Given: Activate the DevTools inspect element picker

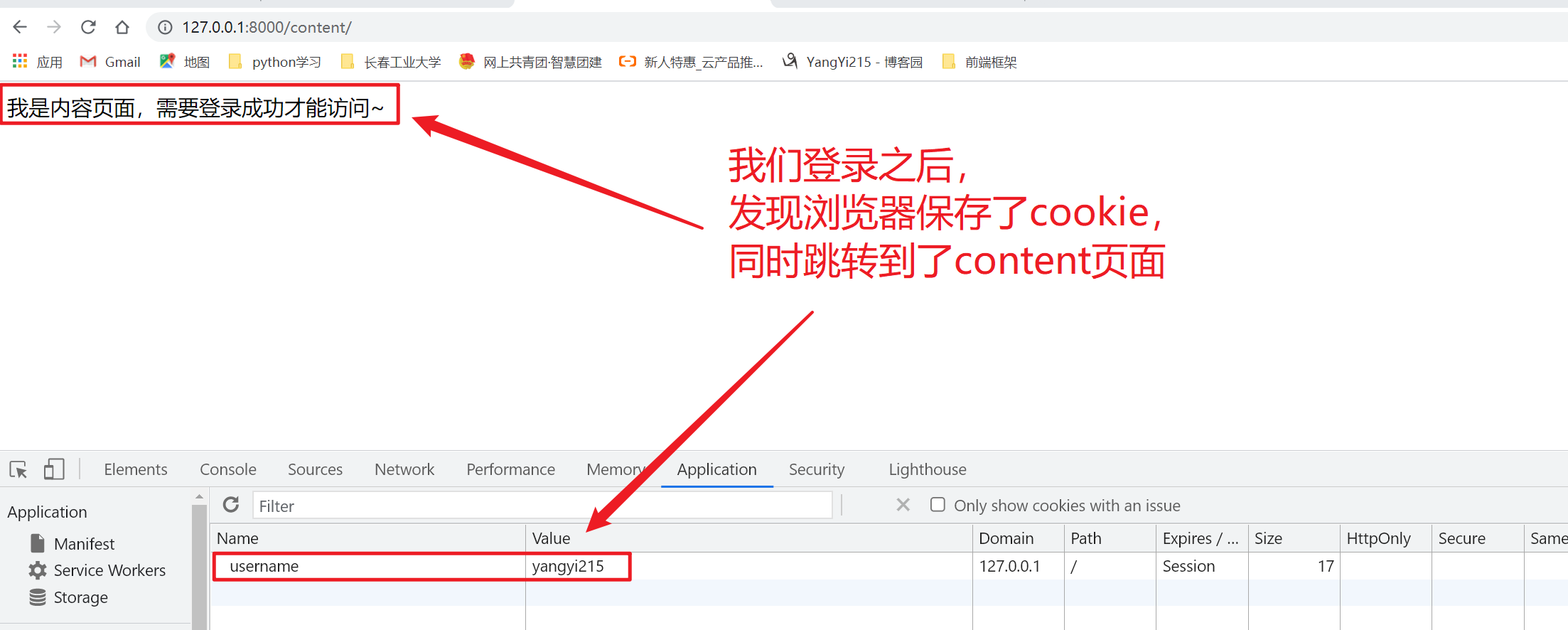Looking at the screenshot, I should [18, 469].
